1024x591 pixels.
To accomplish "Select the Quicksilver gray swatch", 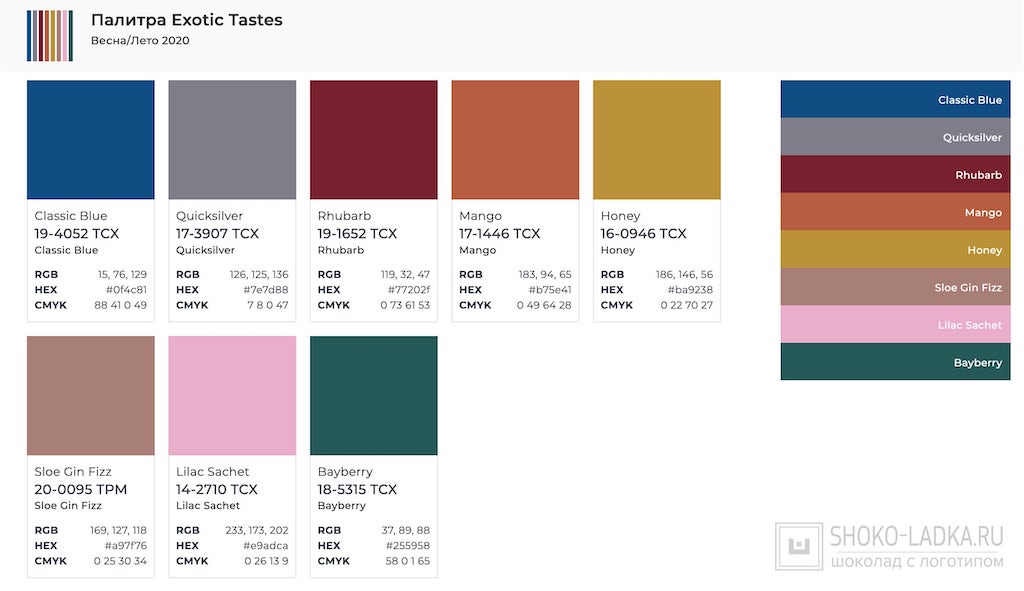I will click(232, 140).
